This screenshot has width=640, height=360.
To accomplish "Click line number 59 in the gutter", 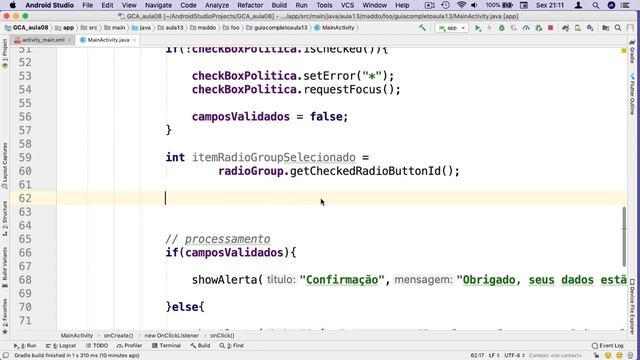I will click(x=25, y=158).
